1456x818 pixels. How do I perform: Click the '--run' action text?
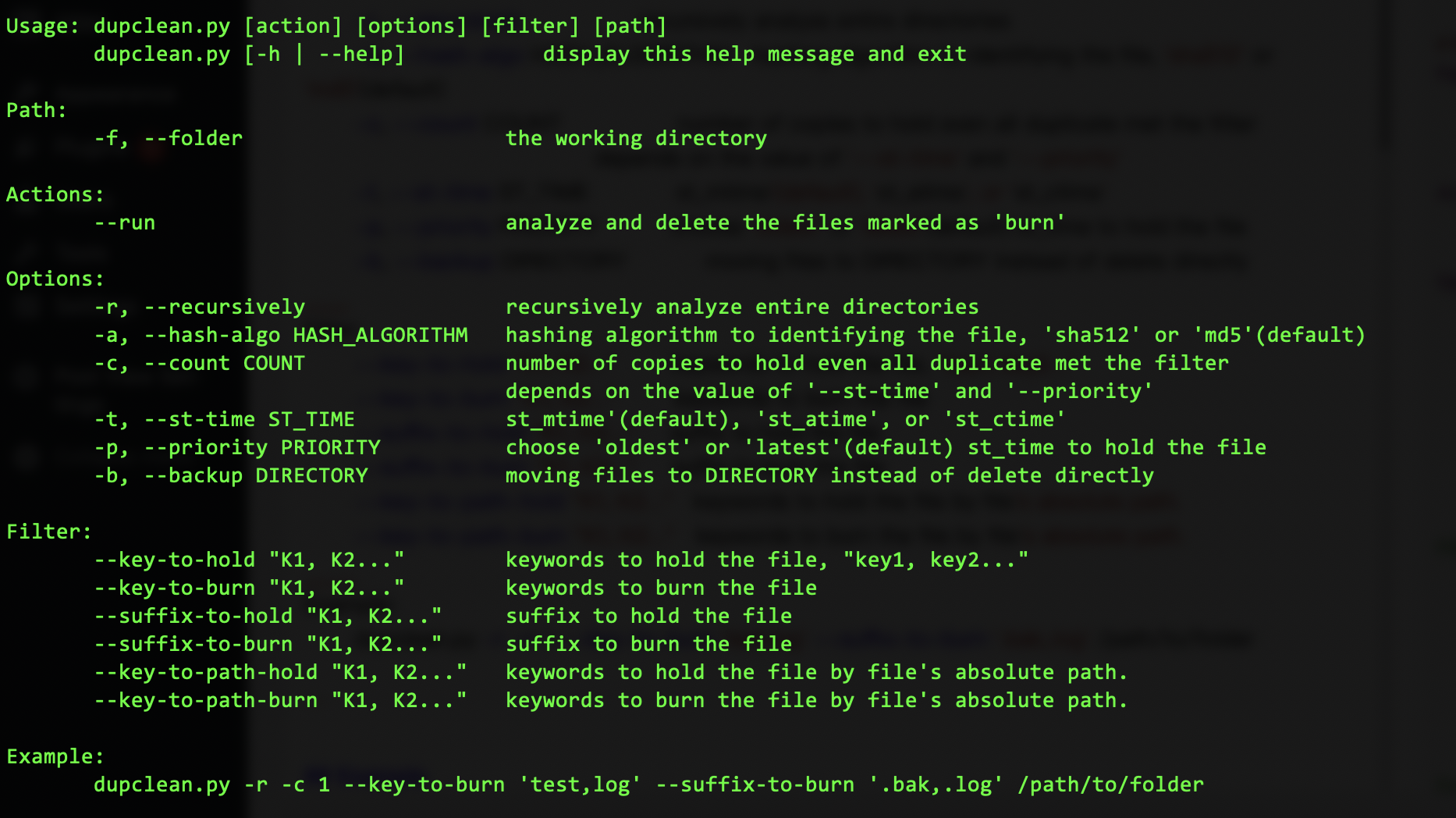pos(125,223)
